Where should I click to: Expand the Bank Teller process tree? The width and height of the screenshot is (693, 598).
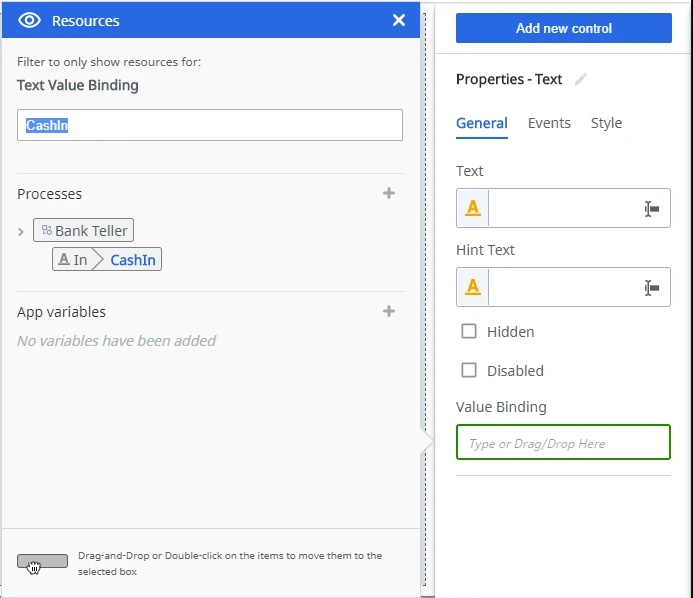(x=21, y=232)
